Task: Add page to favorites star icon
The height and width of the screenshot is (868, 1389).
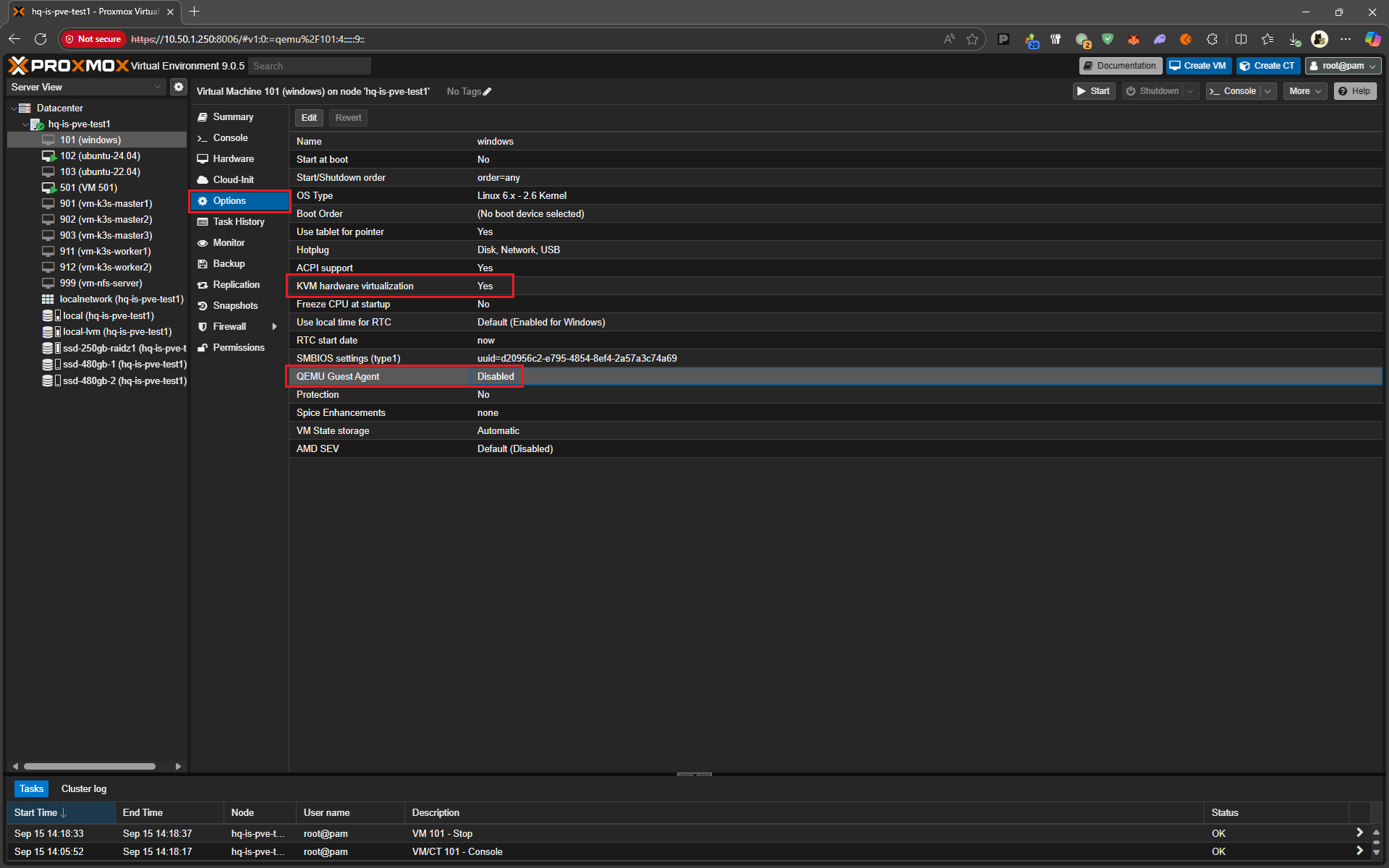Action: tap(972, 39)
